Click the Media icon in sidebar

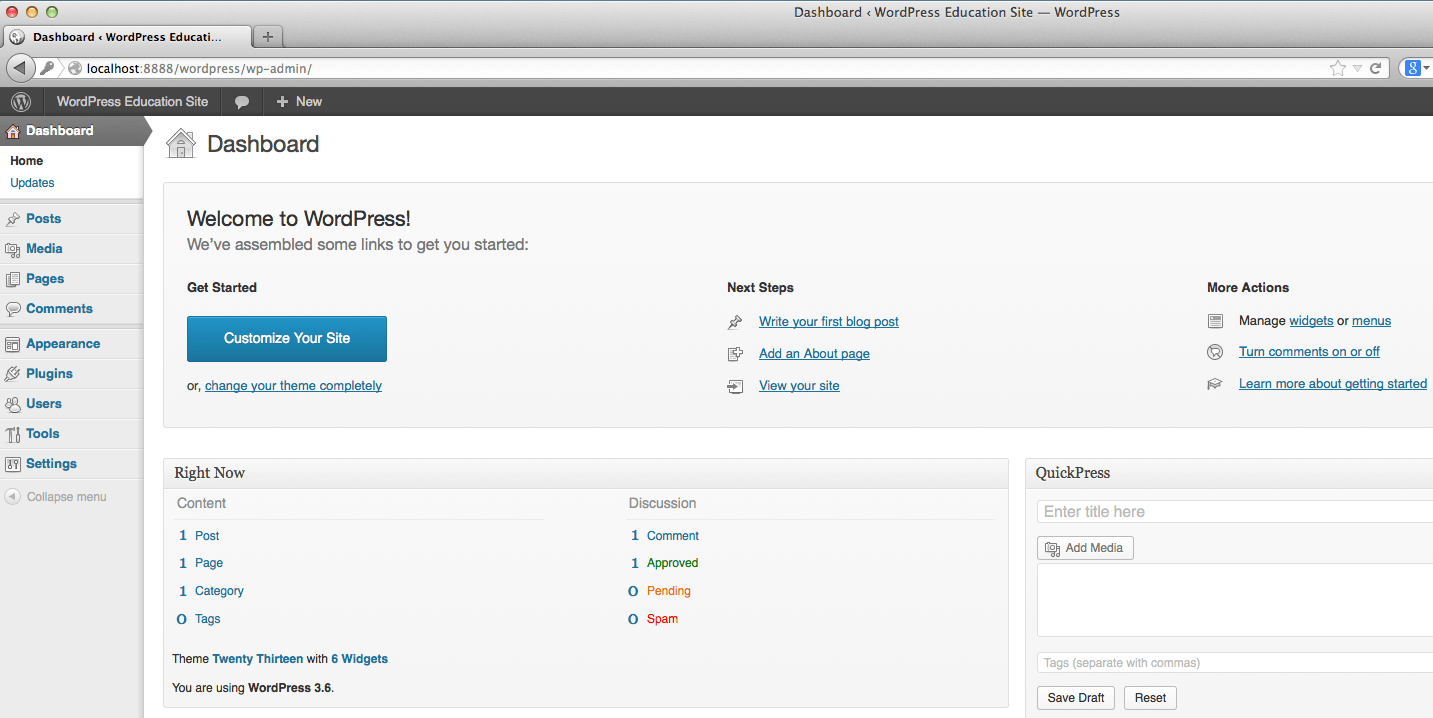pos(13,249)
